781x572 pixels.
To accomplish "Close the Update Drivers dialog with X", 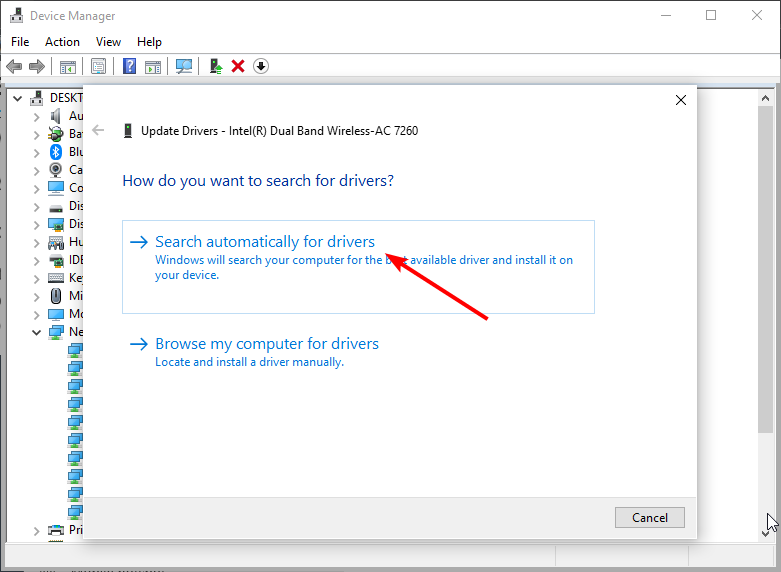I will [681, 100].
